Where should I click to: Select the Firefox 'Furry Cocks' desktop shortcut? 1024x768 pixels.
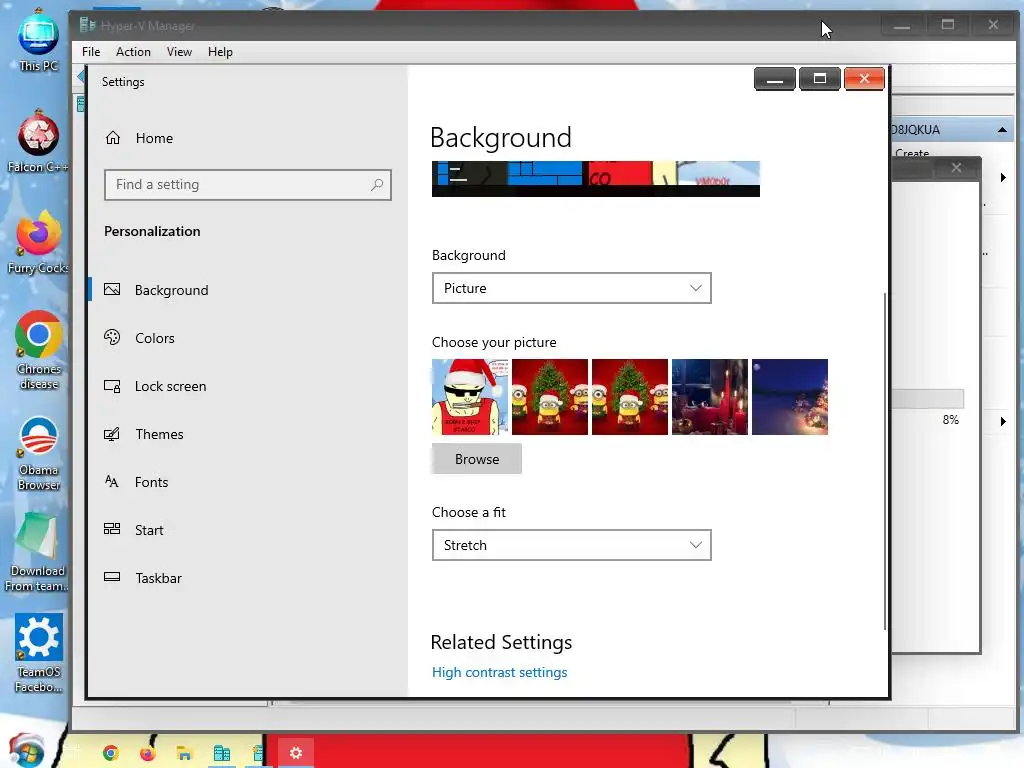click(38, 243)
